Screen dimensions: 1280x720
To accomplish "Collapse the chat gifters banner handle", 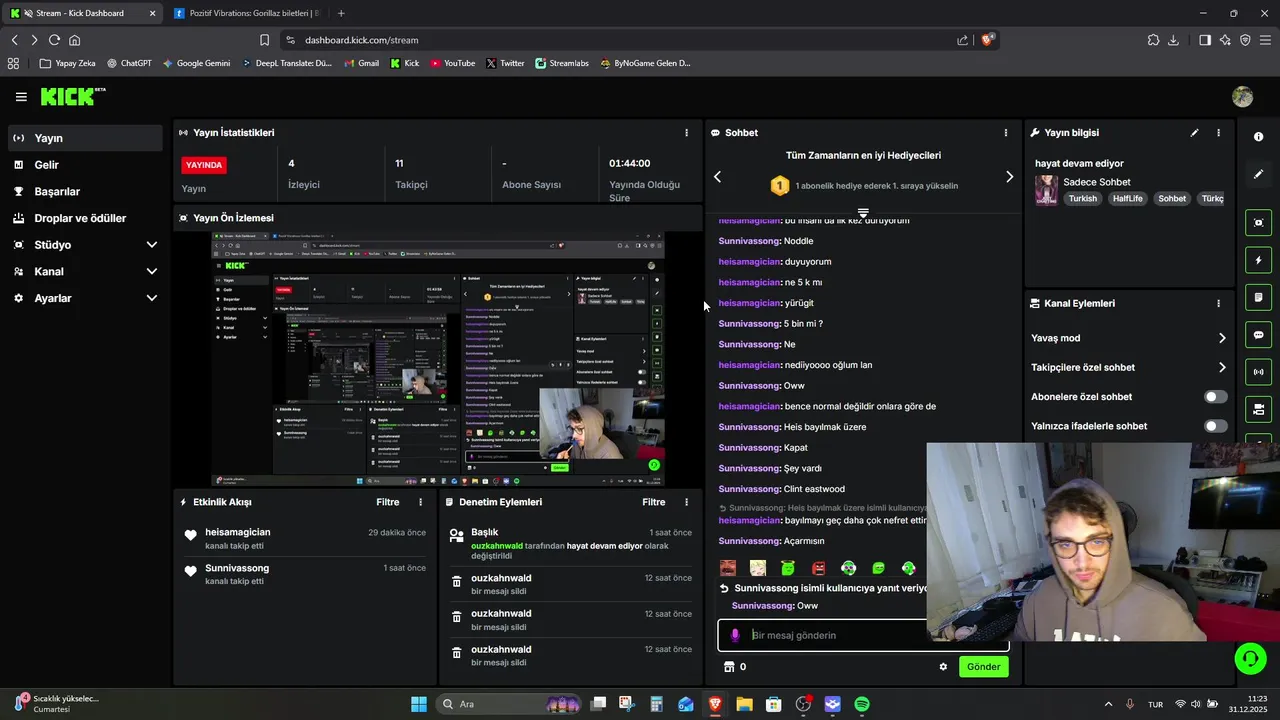I will click(x=863, y=214).
